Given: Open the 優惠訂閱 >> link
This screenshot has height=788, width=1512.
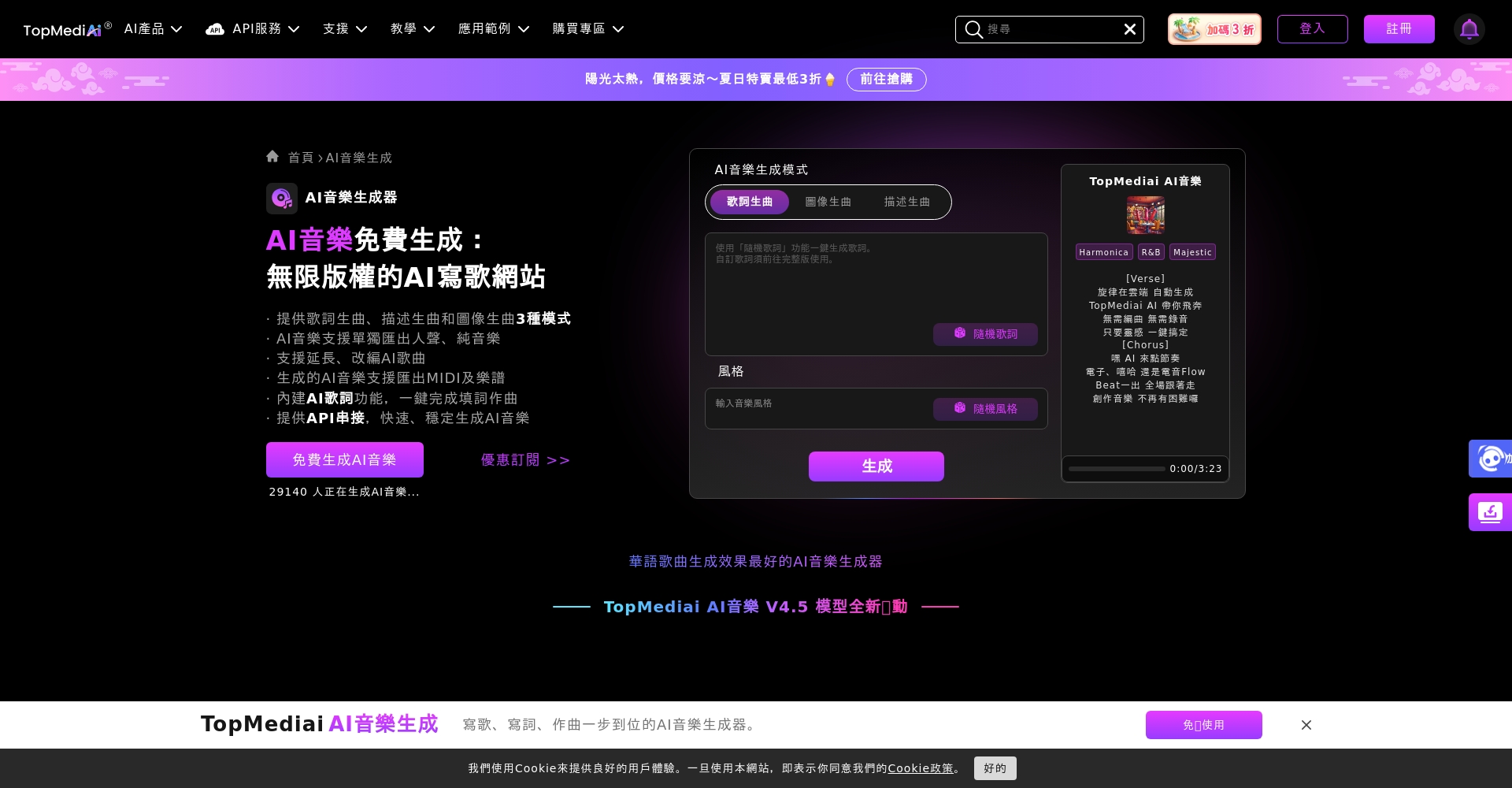Looking at the screenshot, I should [526, 460].
